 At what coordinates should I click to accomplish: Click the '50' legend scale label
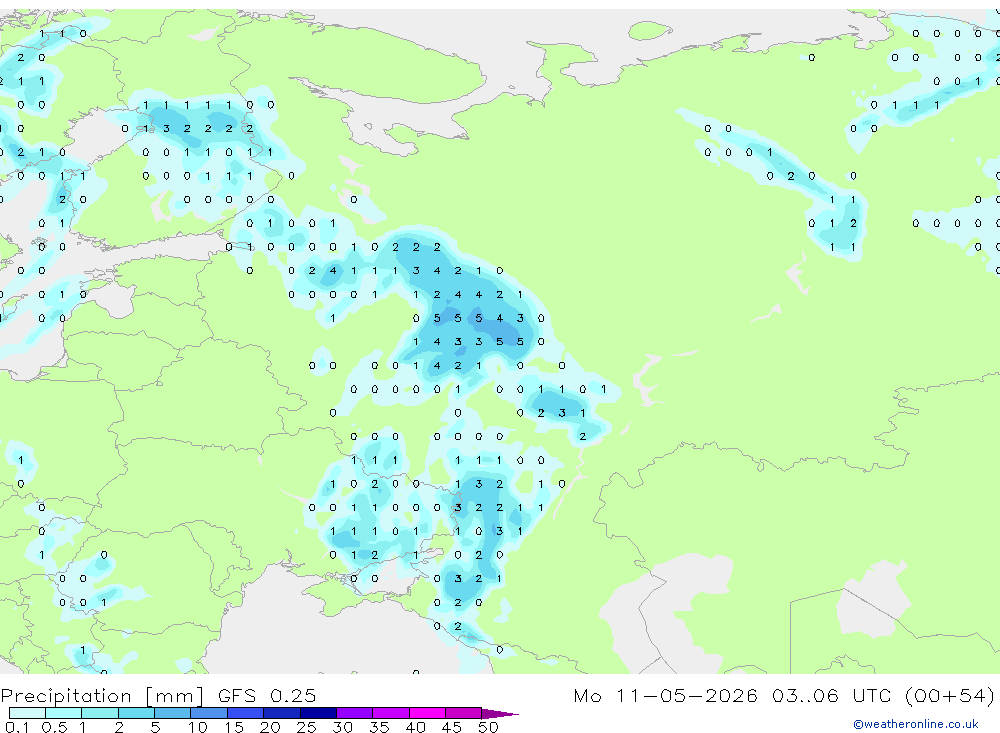click(488, 727)
